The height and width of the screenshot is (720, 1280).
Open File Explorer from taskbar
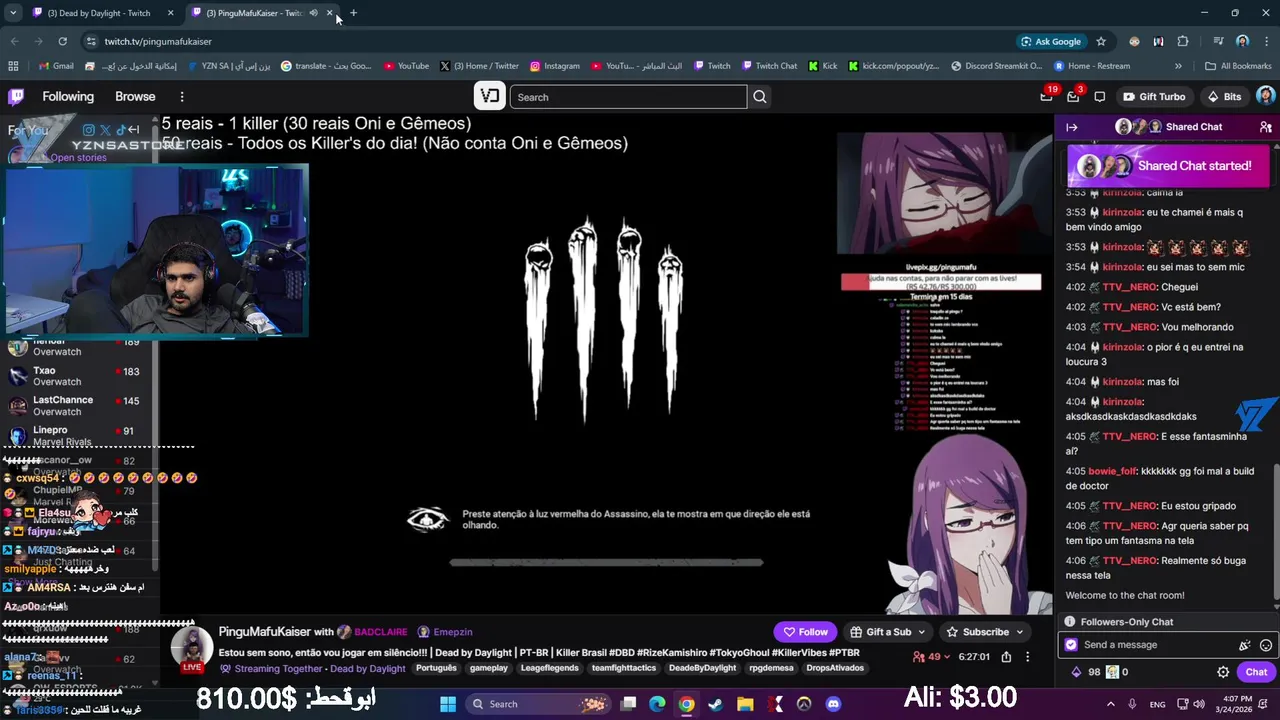pyautogui.click(x=745, y=704)
